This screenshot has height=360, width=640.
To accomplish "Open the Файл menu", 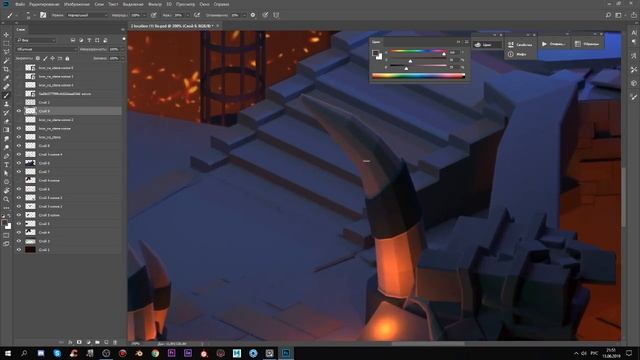I will click(x=20, y=4).
